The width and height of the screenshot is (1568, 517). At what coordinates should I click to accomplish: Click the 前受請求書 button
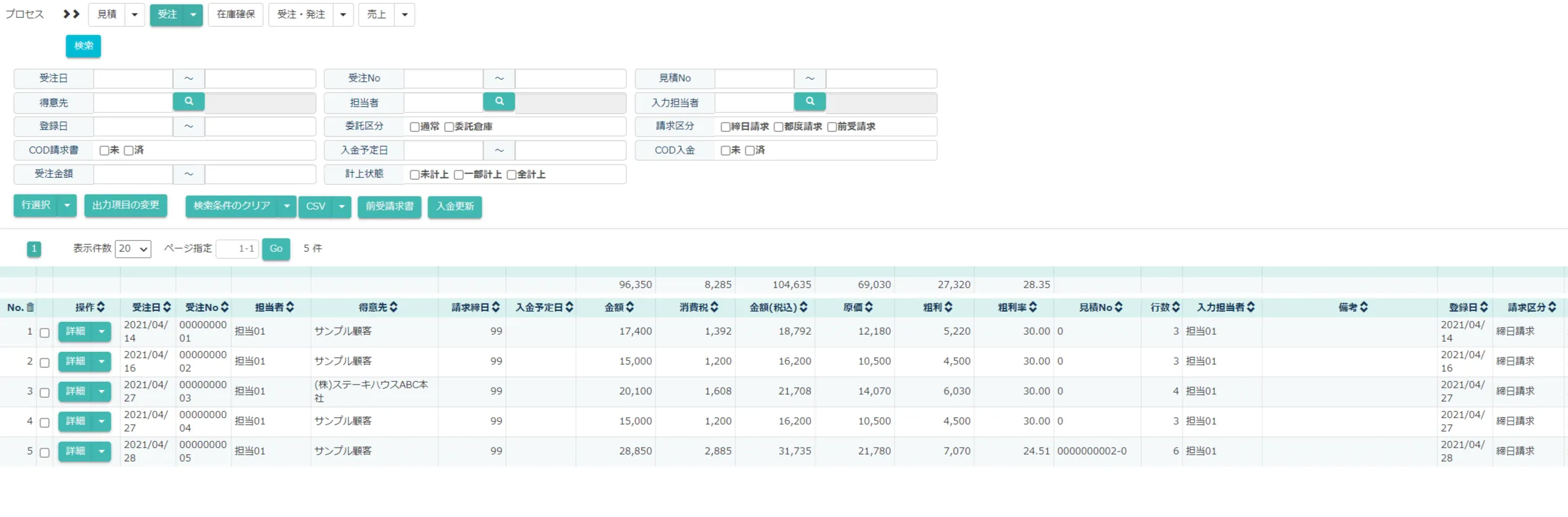(x=389, y=206)
